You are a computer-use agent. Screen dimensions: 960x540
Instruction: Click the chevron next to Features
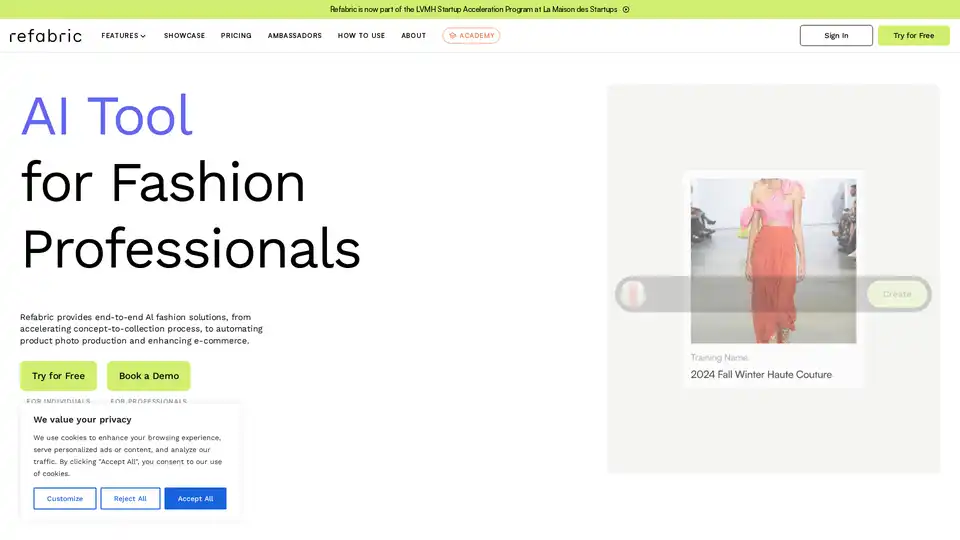(143, 36)
